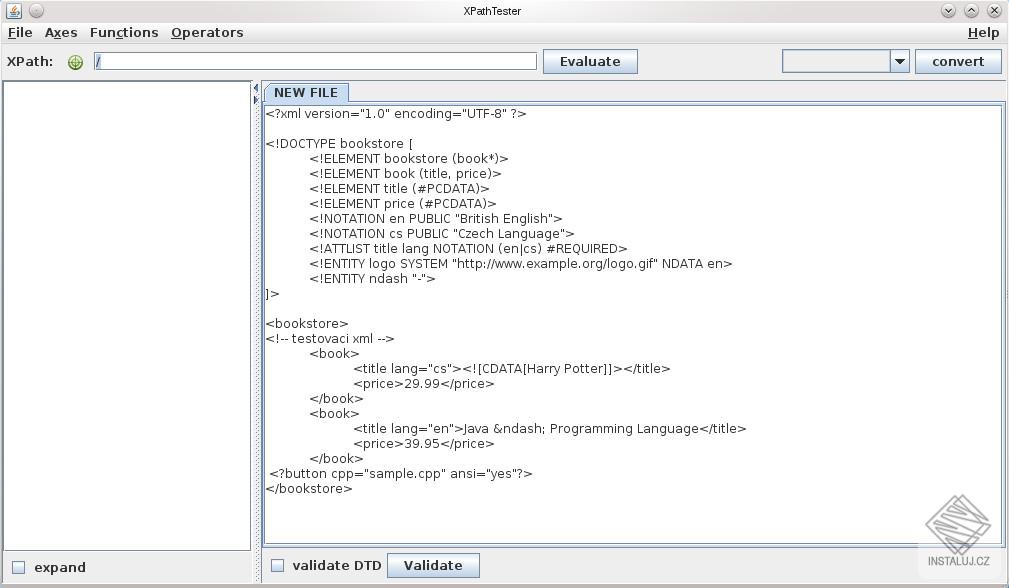Click the convert button

pyautogui.click(x=958, y=62)
